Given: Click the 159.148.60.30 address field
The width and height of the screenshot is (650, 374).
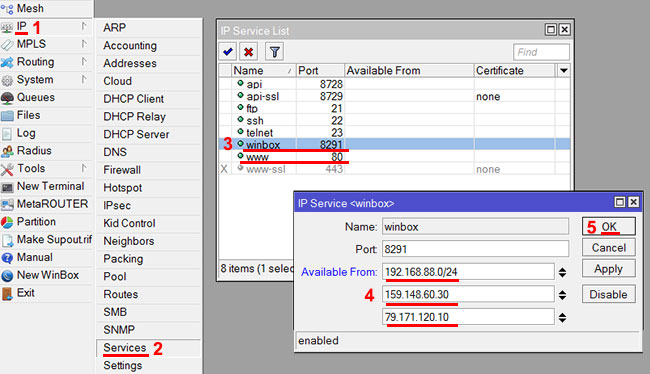Looking at the screenshot, I should click(x=468, y=294).
